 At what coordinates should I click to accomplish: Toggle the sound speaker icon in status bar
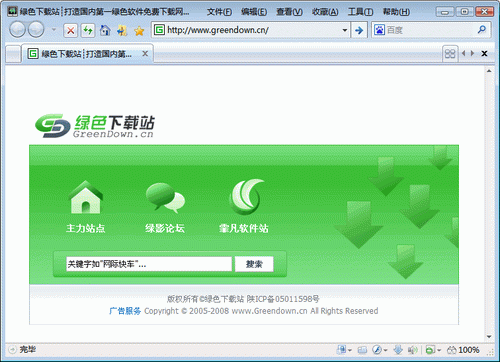[x=412, y=350]
